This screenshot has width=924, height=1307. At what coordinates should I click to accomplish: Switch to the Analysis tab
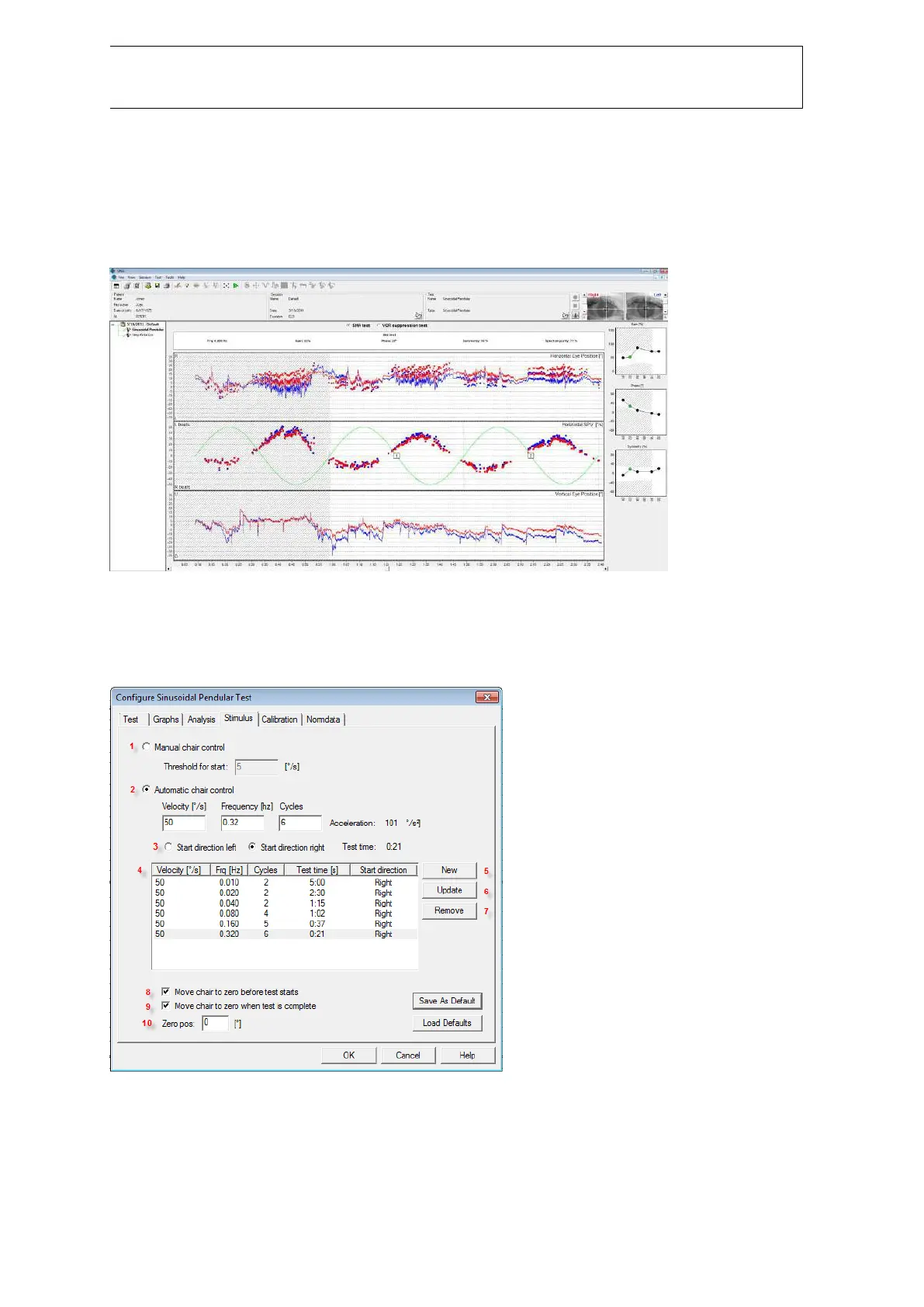[202, 719]
